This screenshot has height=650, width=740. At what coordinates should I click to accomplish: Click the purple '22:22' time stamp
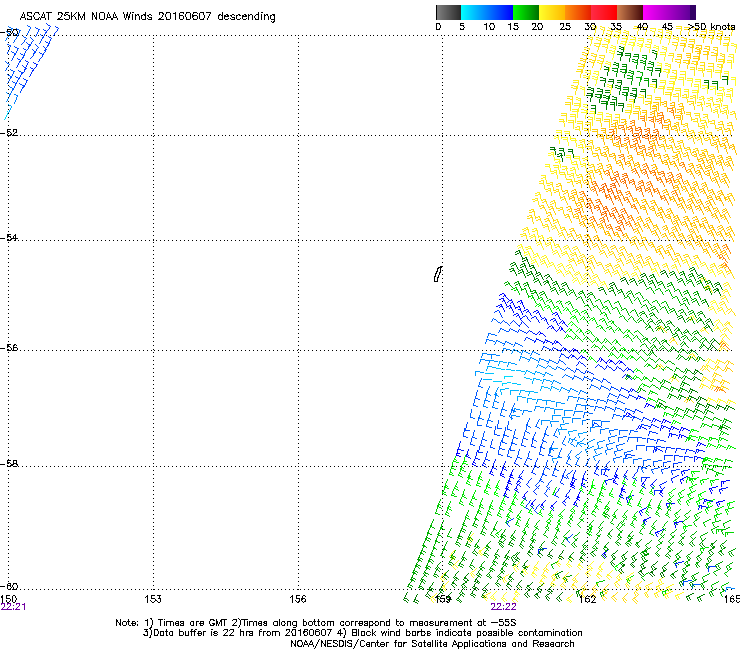tap(504, 607)
